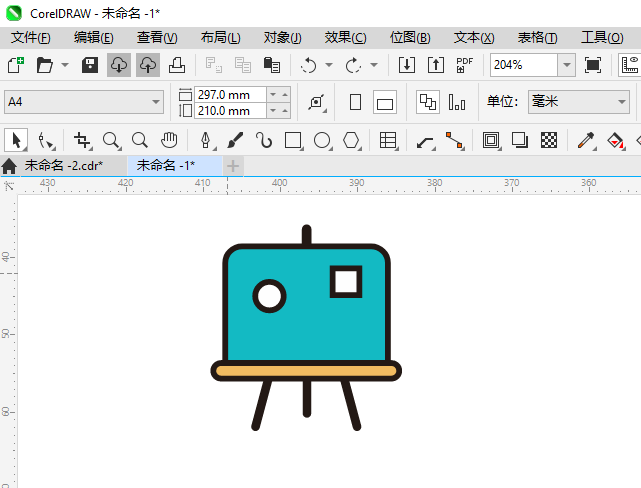Paste using the clipboard icon

tap(272, 65)
